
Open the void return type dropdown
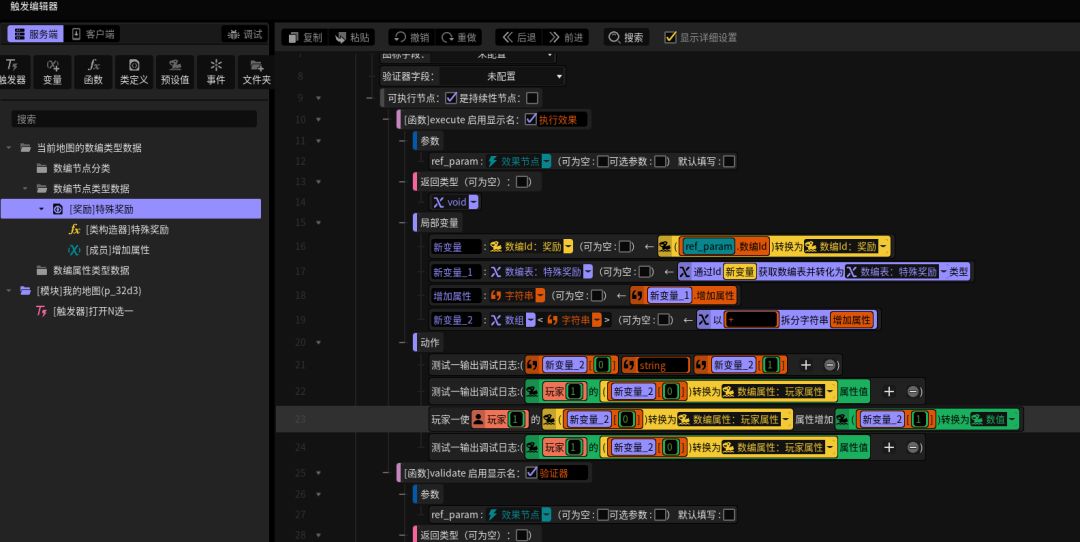pyautogui.click(x=473, y=202)
